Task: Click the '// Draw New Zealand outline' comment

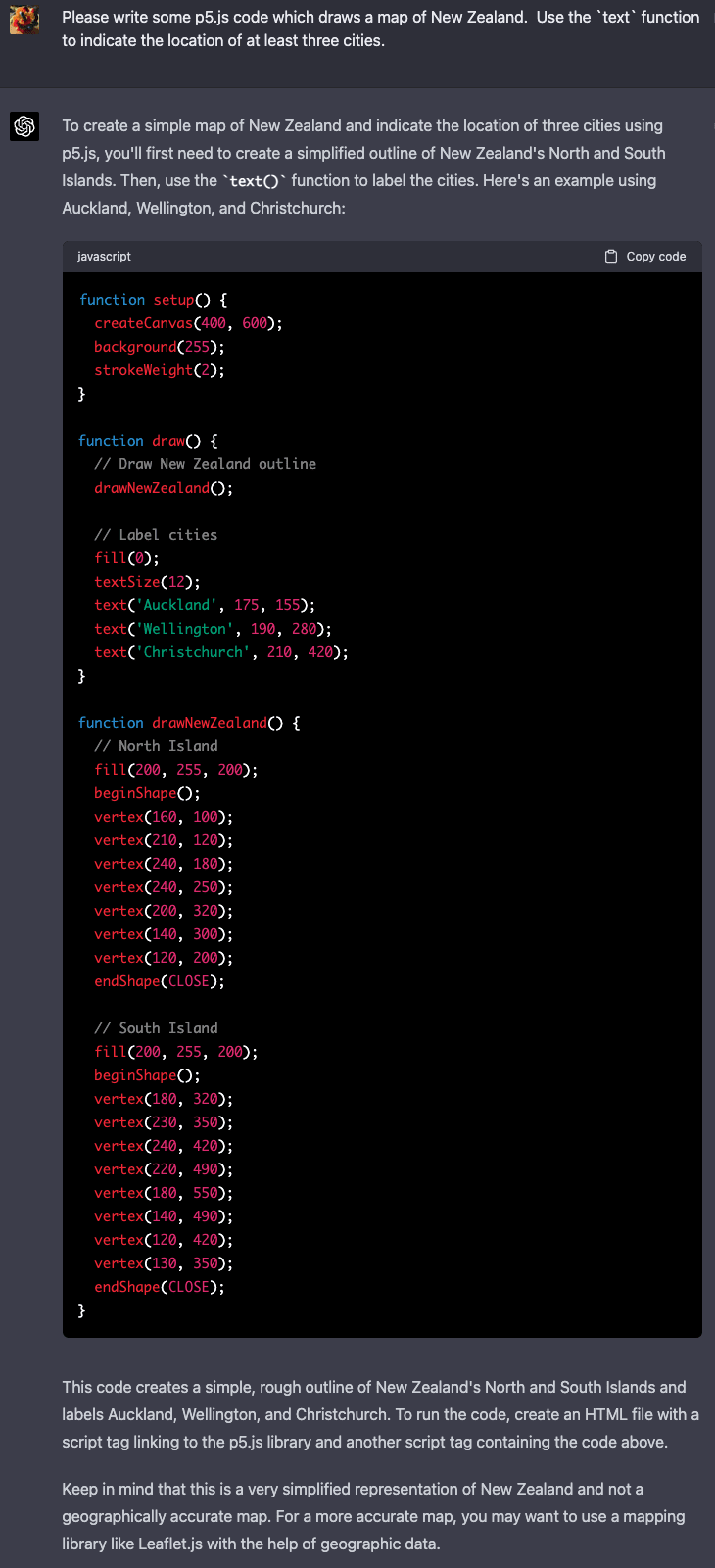Action: (205, 464)
